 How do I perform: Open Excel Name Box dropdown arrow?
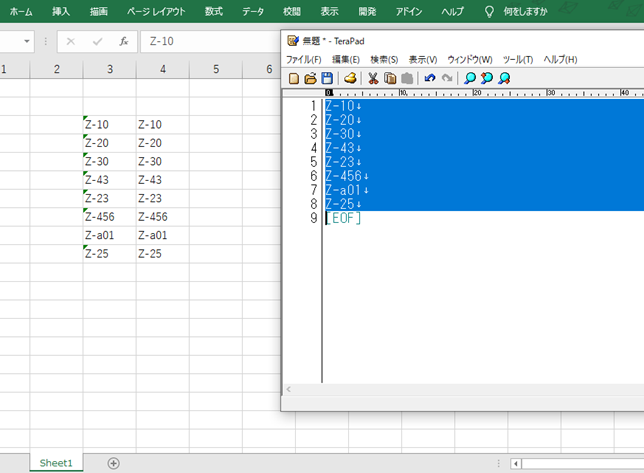point(27,41)
